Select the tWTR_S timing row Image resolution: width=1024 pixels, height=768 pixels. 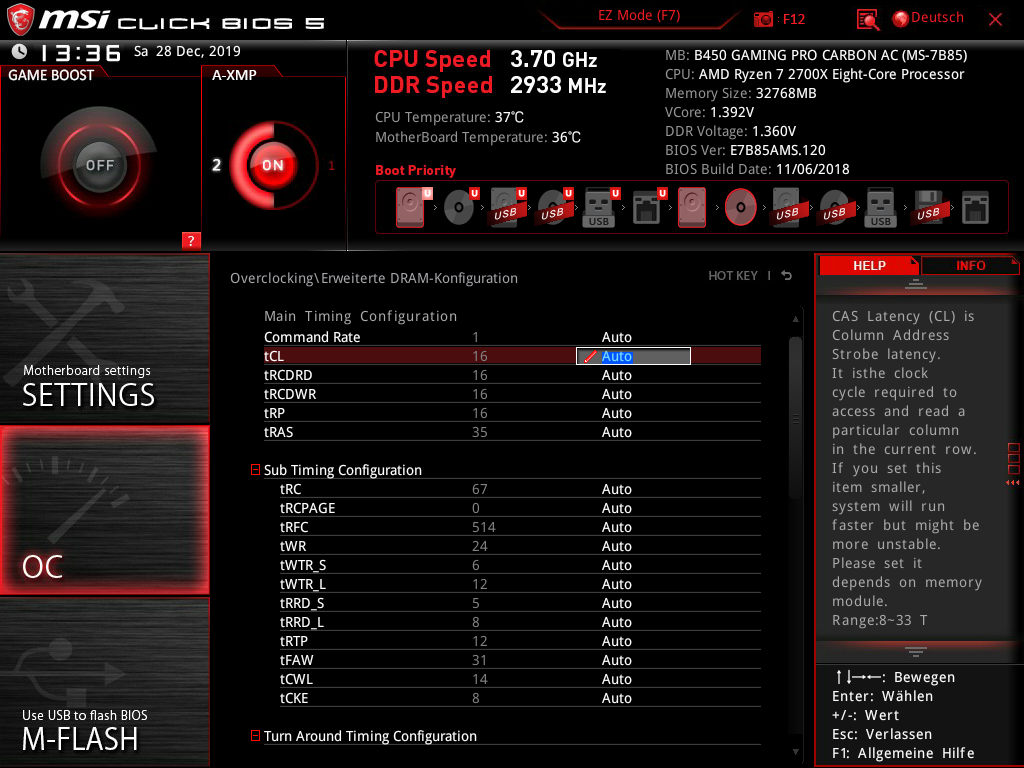coord(520,565)
